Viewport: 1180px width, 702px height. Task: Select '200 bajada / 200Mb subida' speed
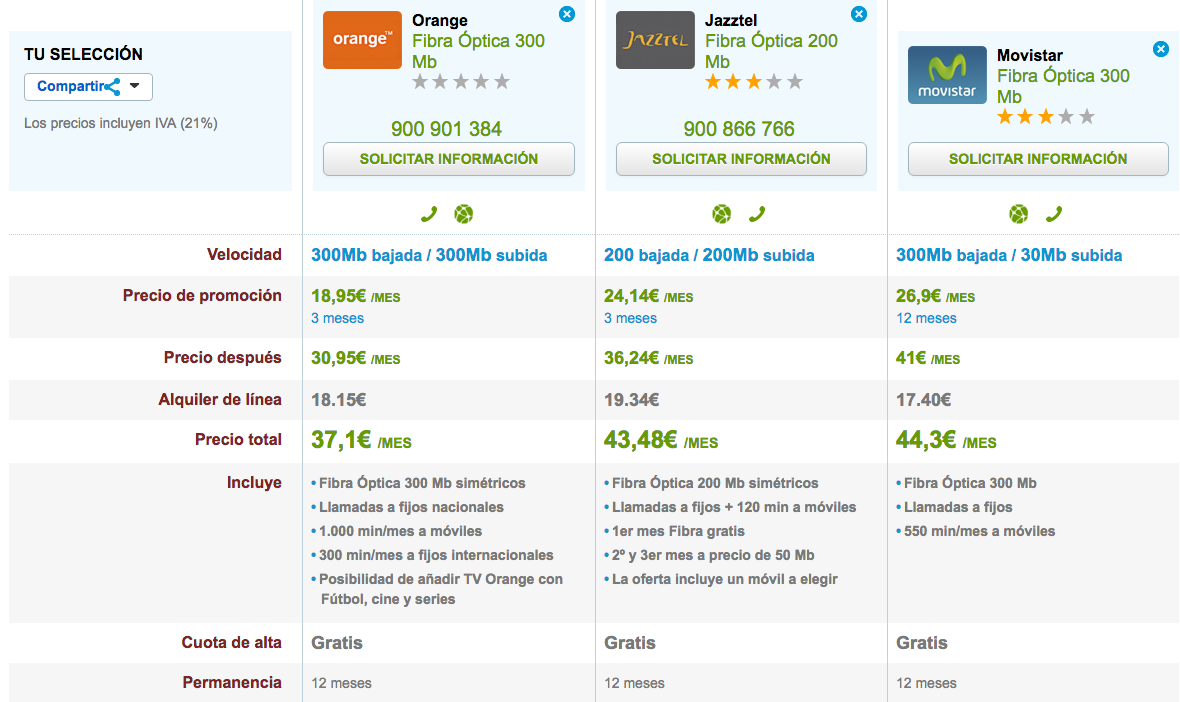coord(709,255)
